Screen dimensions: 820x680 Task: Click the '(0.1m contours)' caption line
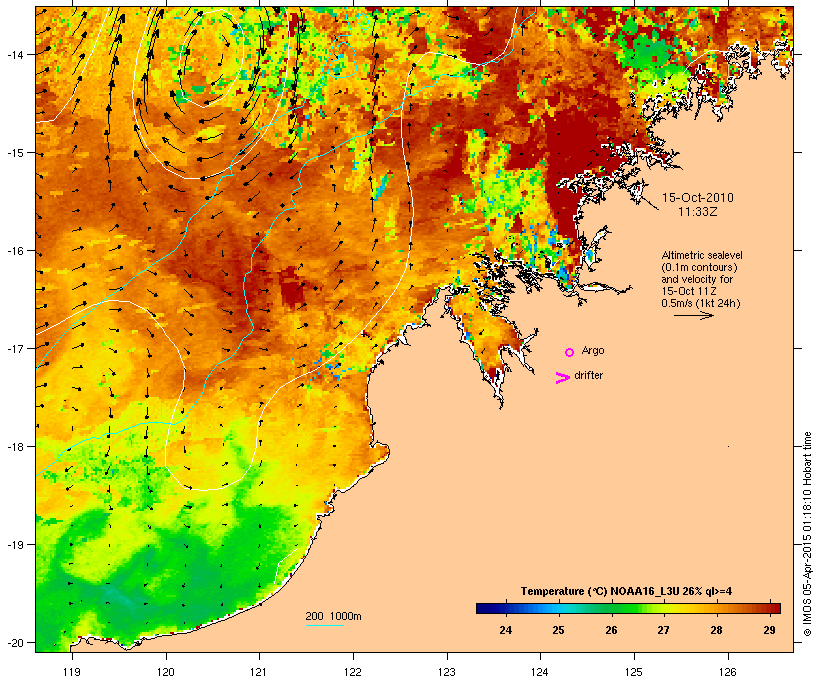[699, 267]
